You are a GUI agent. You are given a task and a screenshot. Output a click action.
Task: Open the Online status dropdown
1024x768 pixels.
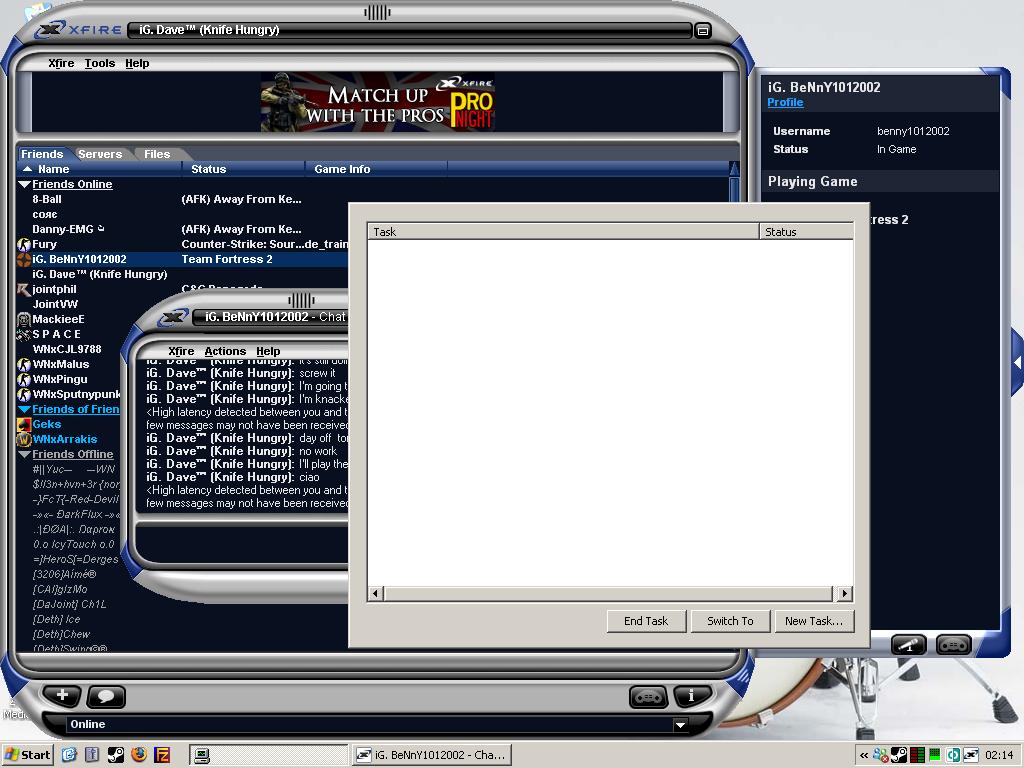tap(680, 725)
